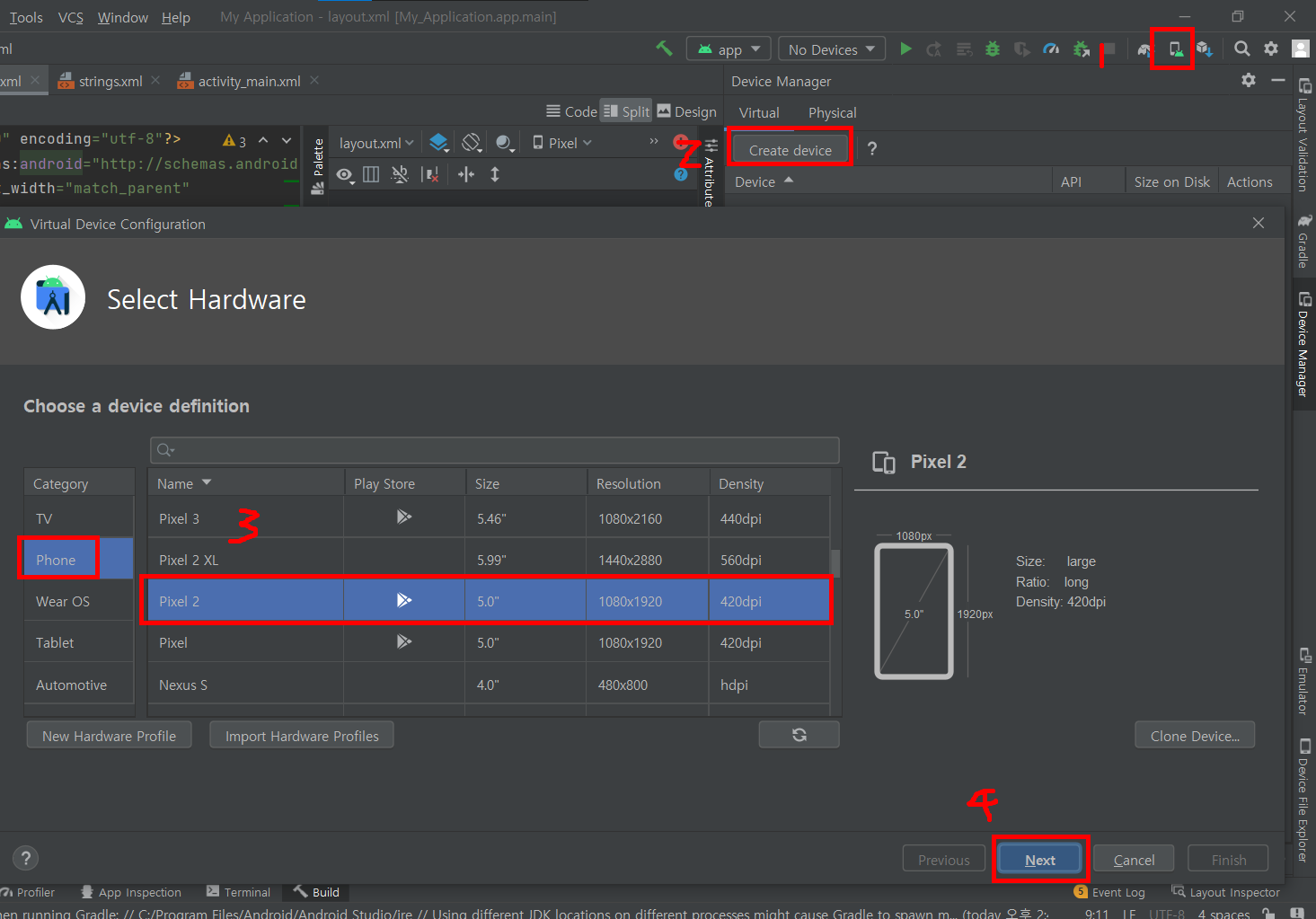Open IDE settings gear in main toolbar
Screen dimensions: 1316x919
click(x=1271, y=49)
